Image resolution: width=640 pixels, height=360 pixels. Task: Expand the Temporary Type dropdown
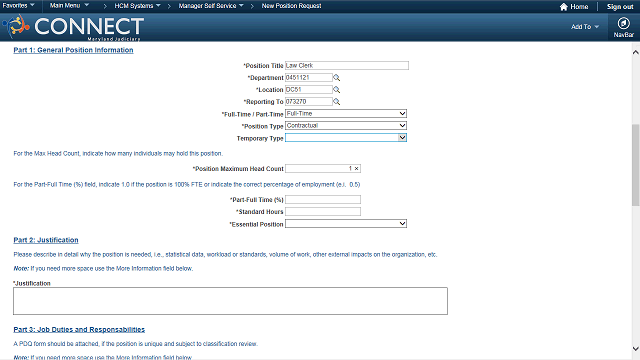[346, 138]
